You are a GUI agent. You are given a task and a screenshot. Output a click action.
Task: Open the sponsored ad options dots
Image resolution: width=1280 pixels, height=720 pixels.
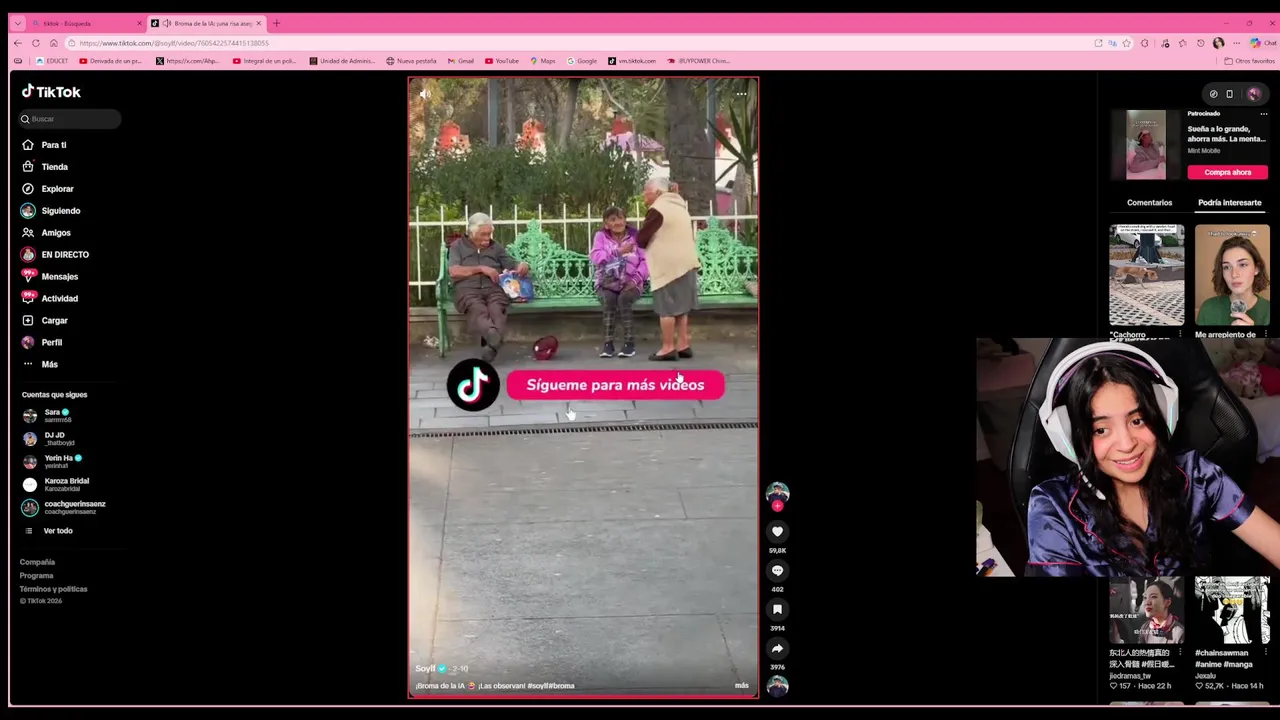point(1263,114)
